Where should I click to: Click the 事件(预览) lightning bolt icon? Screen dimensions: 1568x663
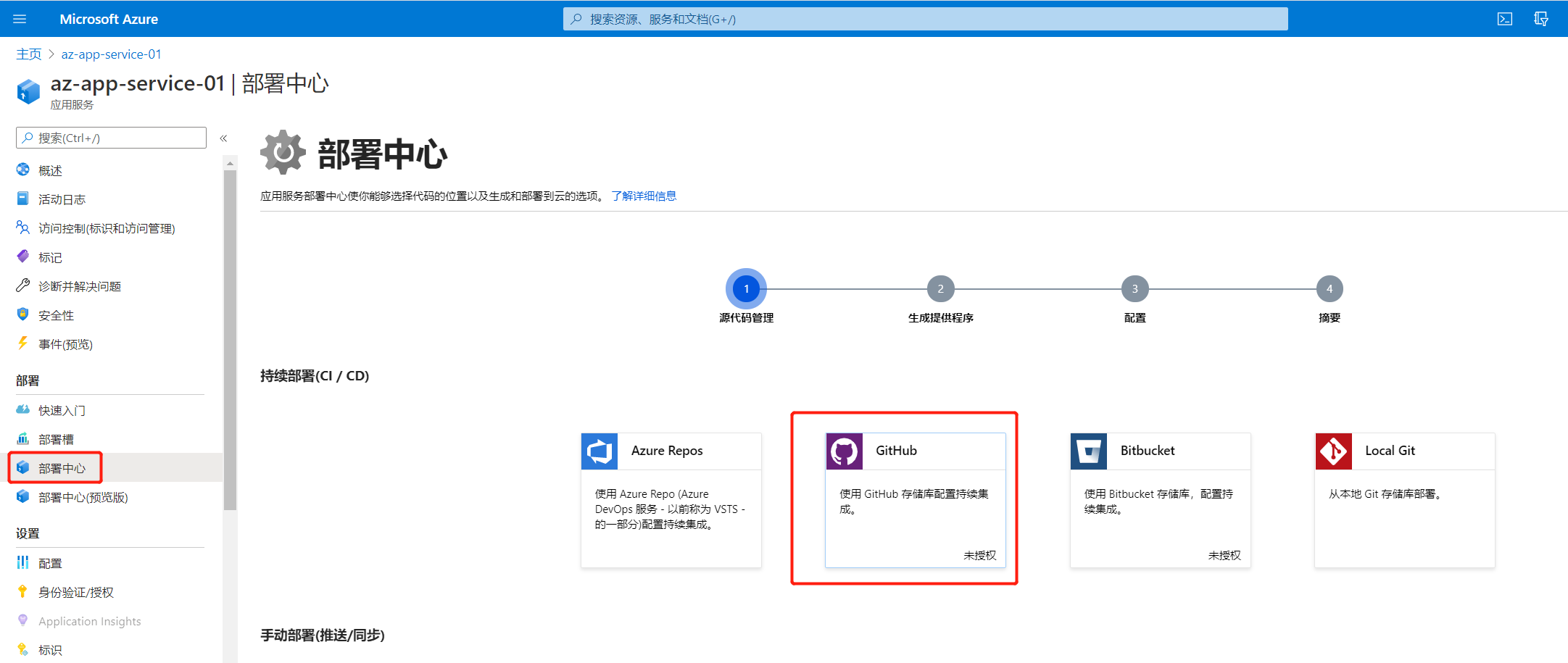23,343
